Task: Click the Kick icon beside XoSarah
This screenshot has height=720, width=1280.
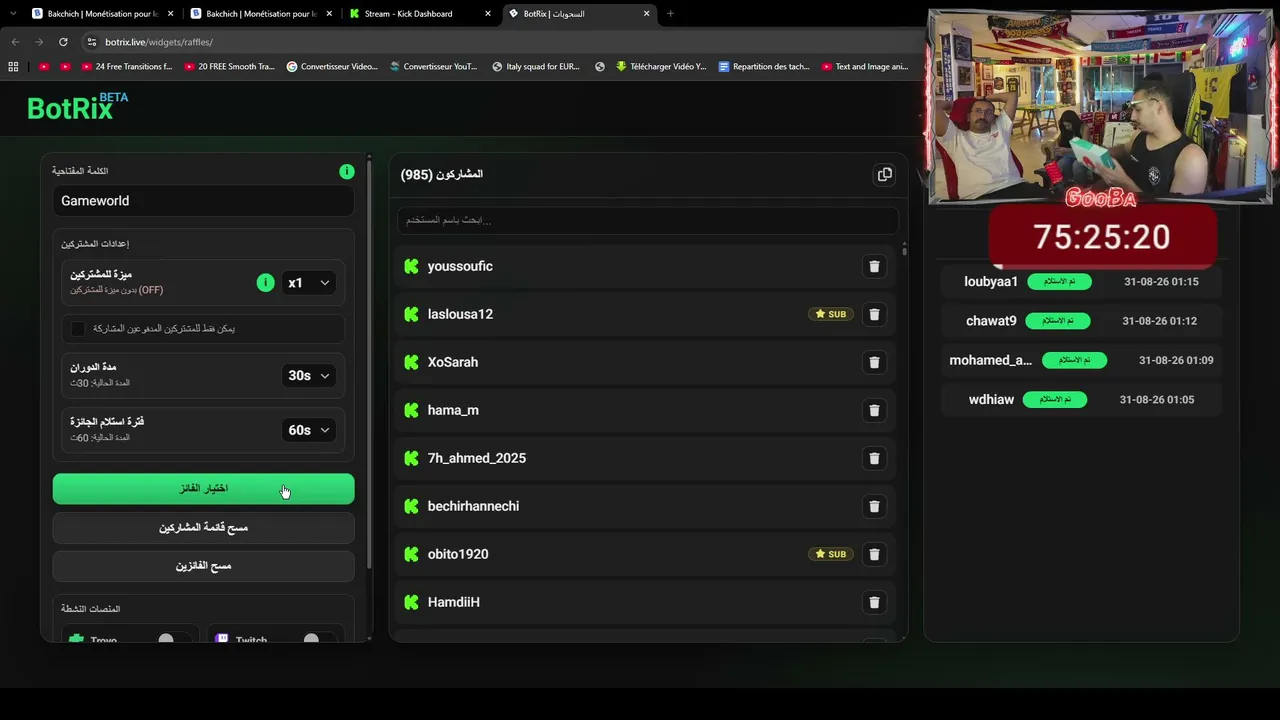Action: pos(411,362)
